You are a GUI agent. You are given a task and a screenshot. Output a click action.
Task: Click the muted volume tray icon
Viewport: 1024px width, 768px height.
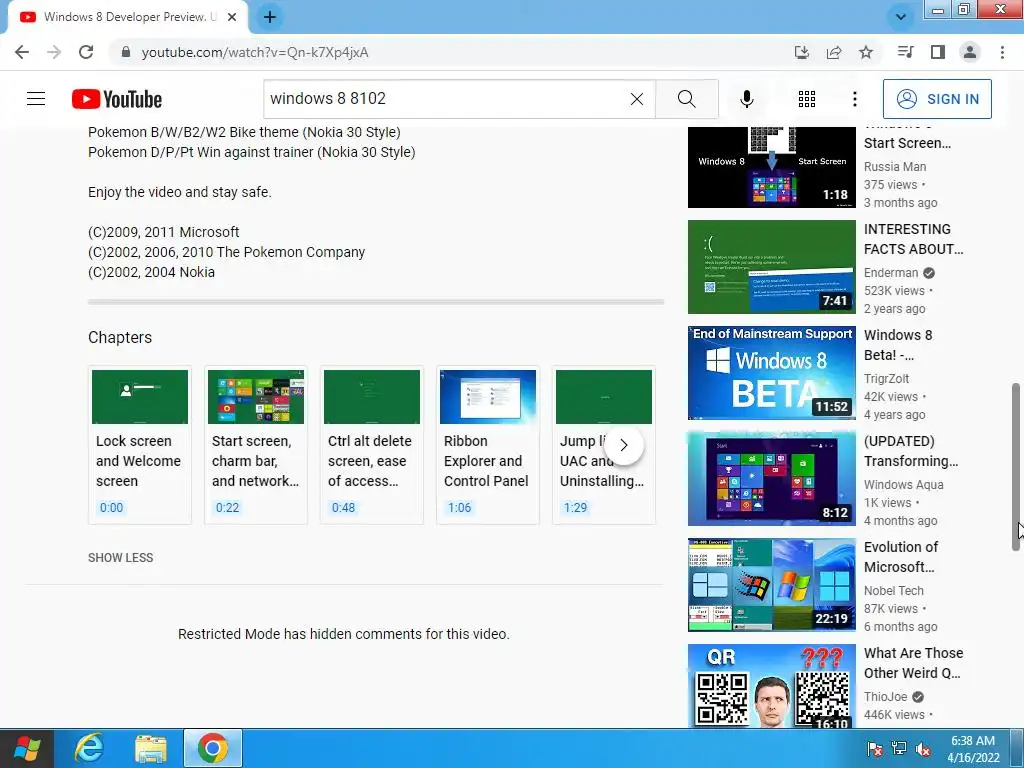click(x=923, y=749)
